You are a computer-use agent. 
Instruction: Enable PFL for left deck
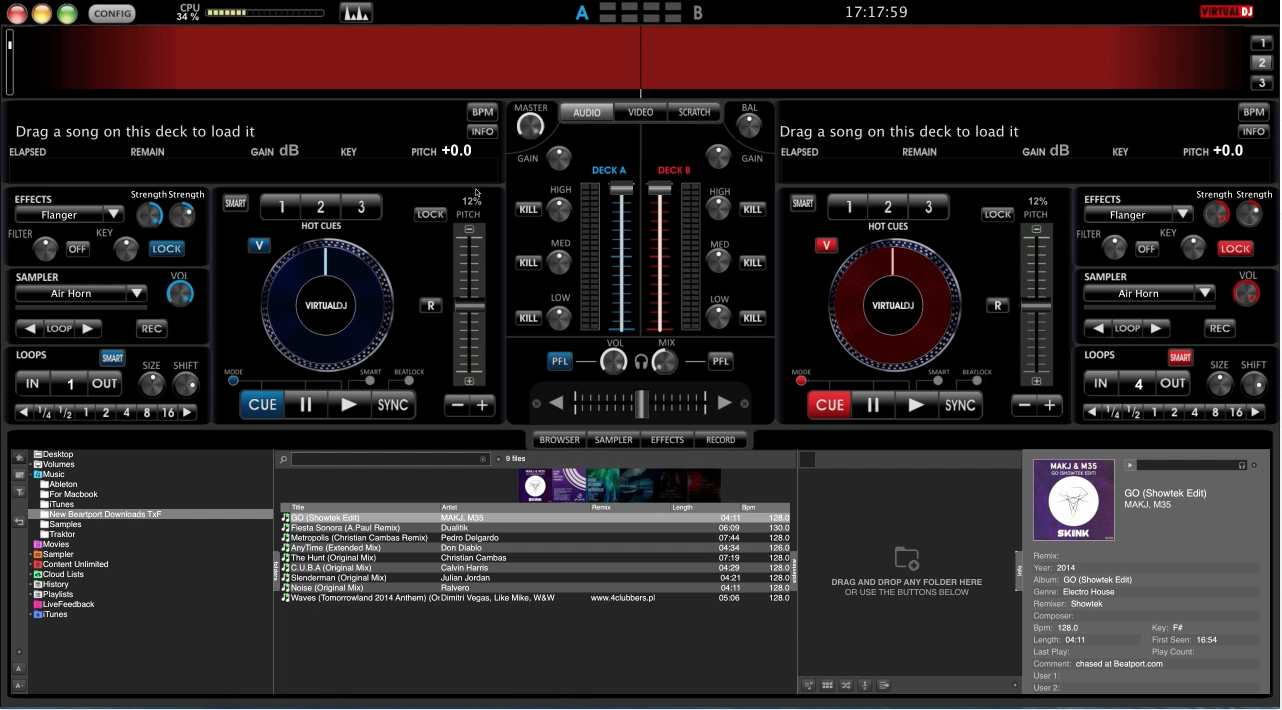click(x=560, y=361)
